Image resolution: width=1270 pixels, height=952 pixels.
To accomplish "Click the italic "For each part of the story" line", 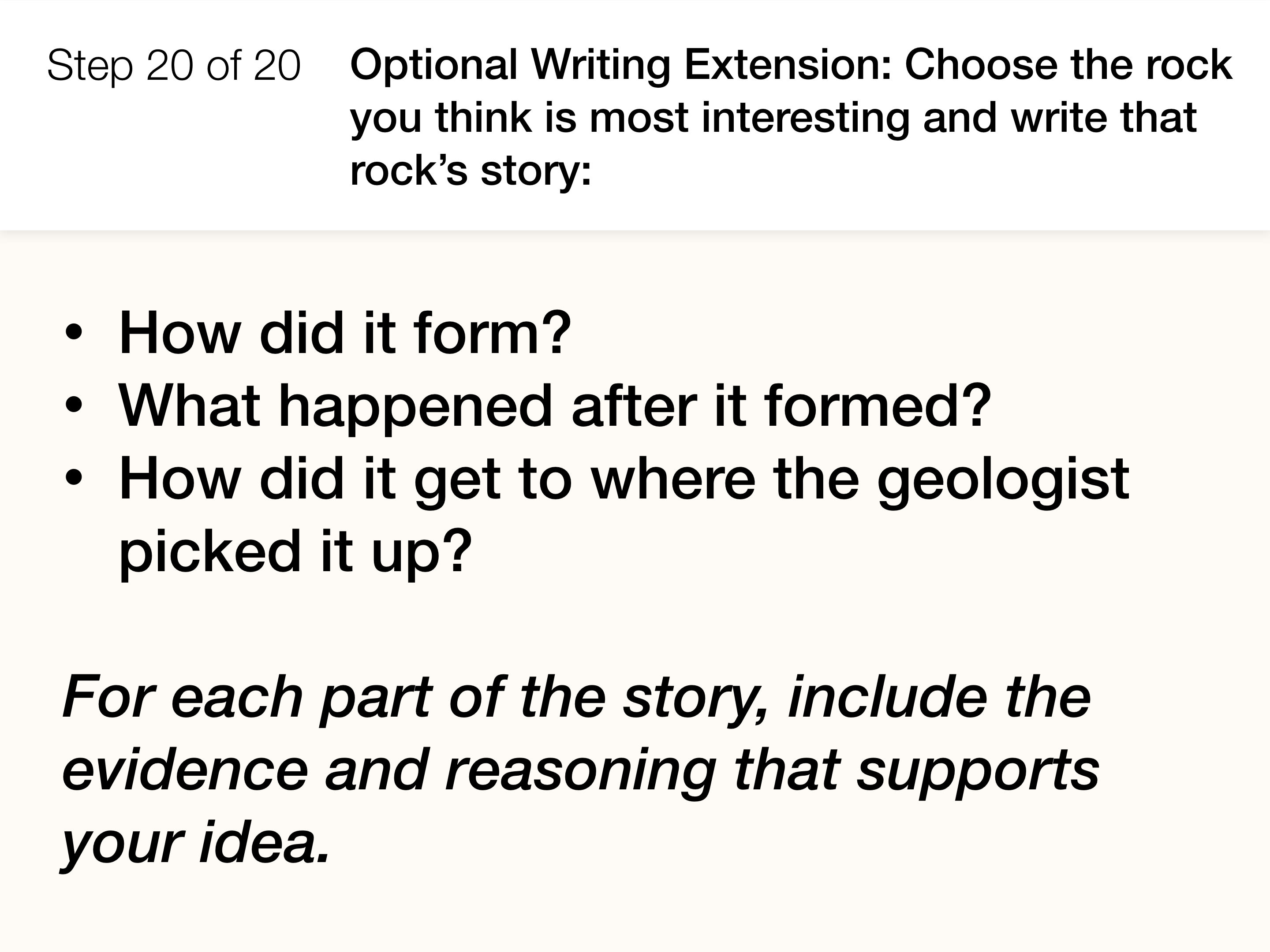I will click(x=576, y=698).
